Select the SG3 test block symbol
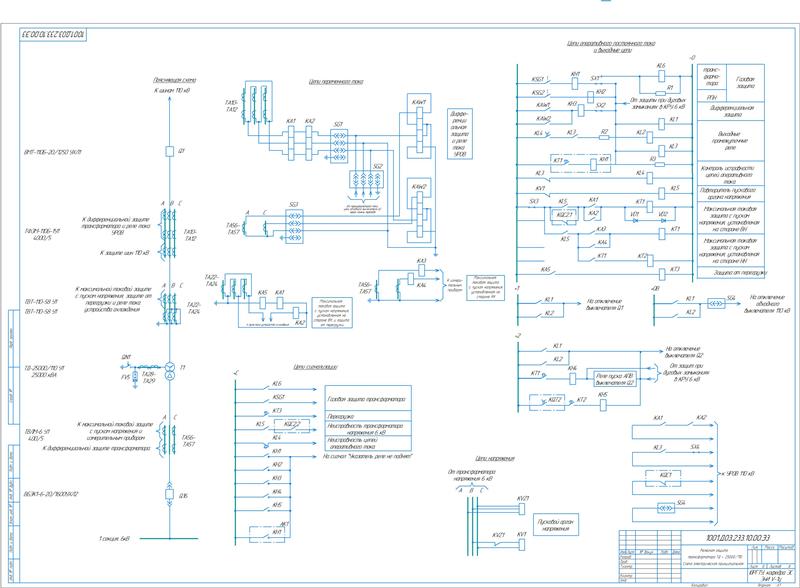 (294, 226)
